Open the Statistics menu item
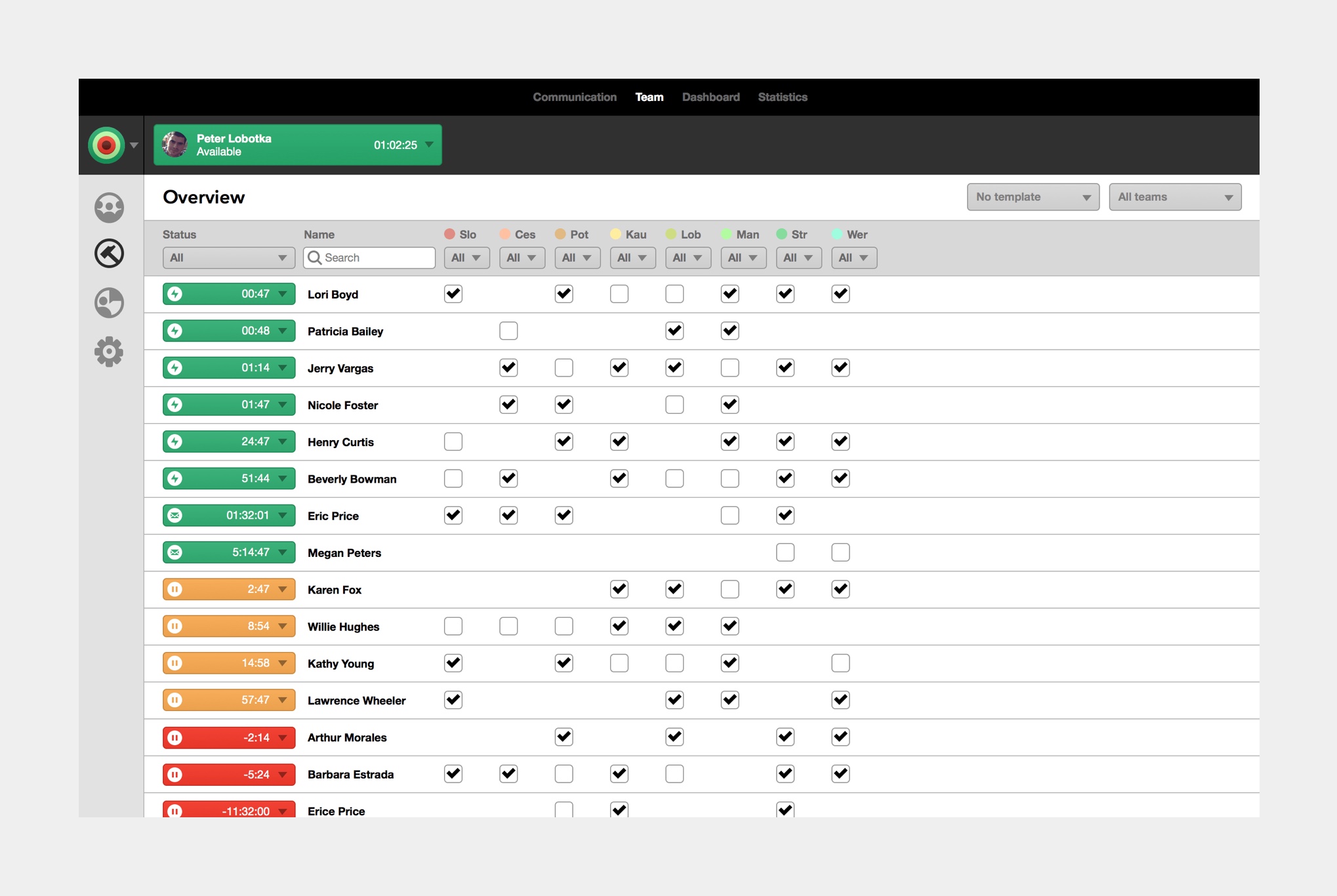1337x896 pixels. click(782, 96)
